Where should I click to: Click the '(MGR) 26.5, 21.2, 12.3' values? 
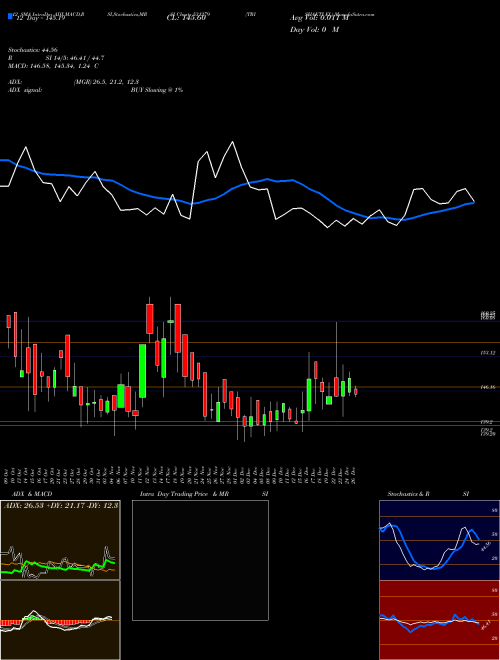tap(106, 82)
